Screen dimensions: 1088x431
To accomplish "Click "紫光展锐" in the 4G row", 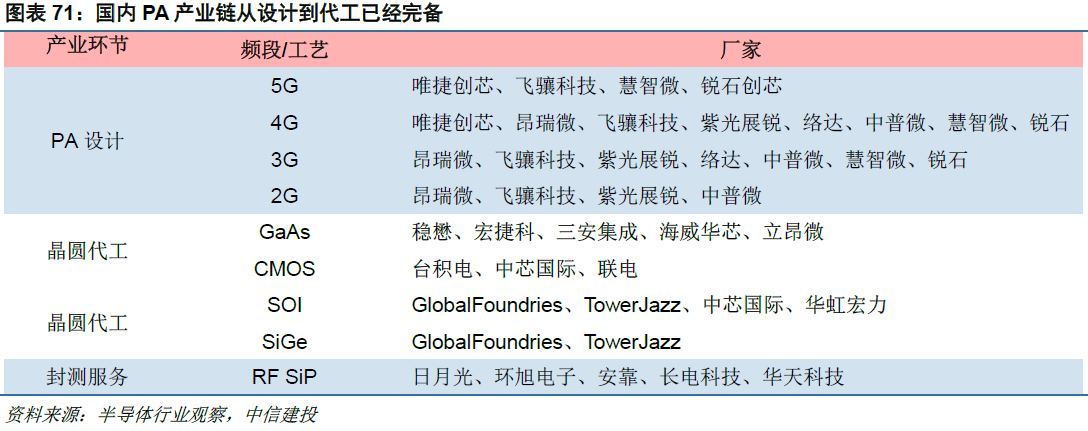I will click(742, 123).
